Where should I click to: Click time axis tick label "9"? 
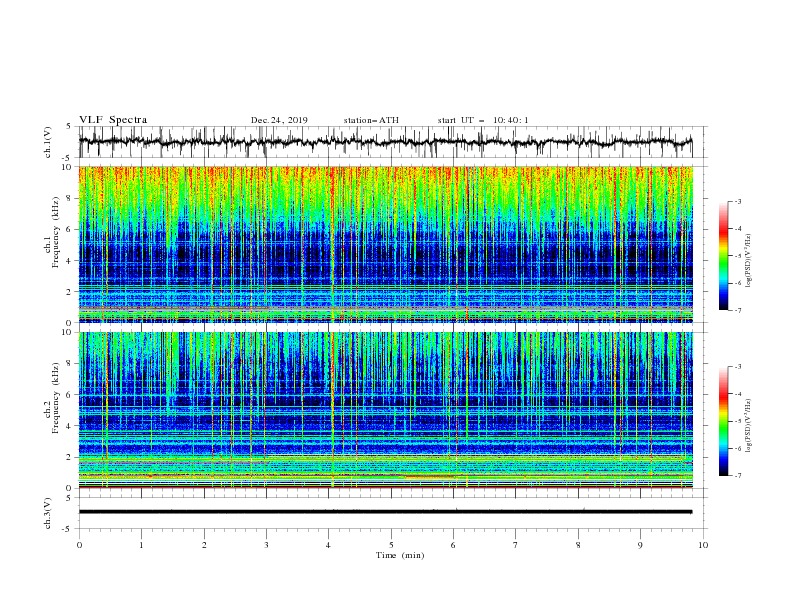[x=640, y=545]
